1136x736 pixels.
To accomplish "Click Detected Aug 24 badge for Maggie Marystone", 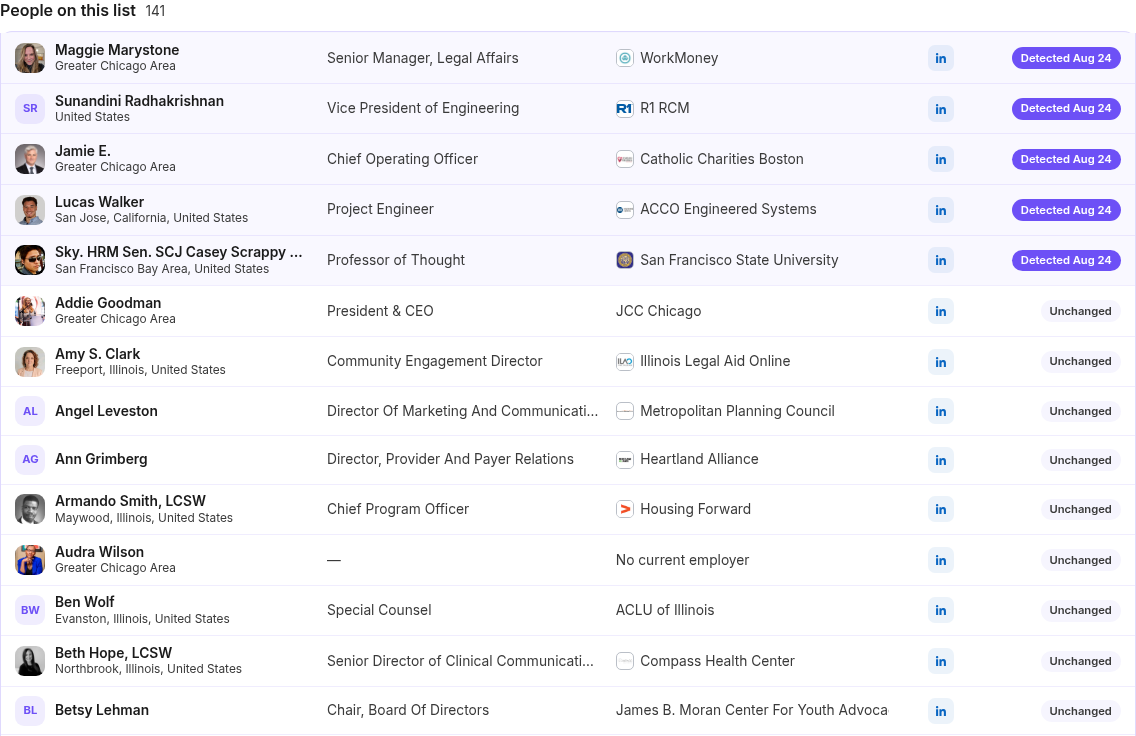I will click(1066, 58).
